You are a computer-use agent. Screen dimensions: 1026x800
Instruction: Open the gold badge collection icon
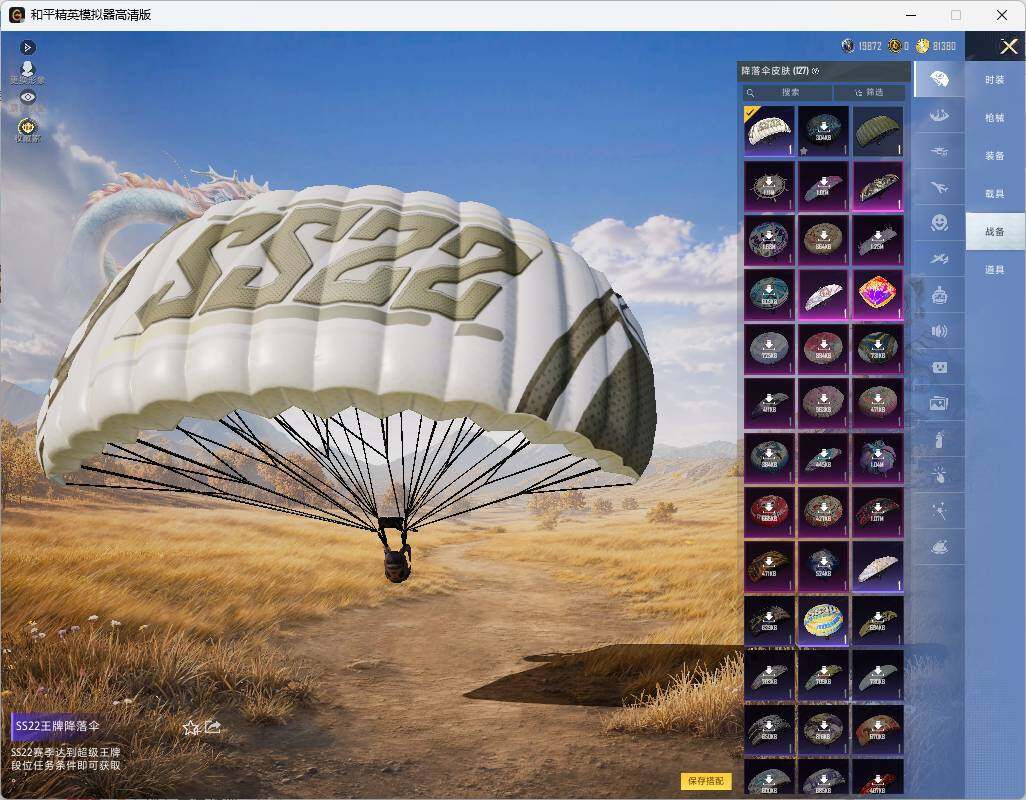(27, 129)
